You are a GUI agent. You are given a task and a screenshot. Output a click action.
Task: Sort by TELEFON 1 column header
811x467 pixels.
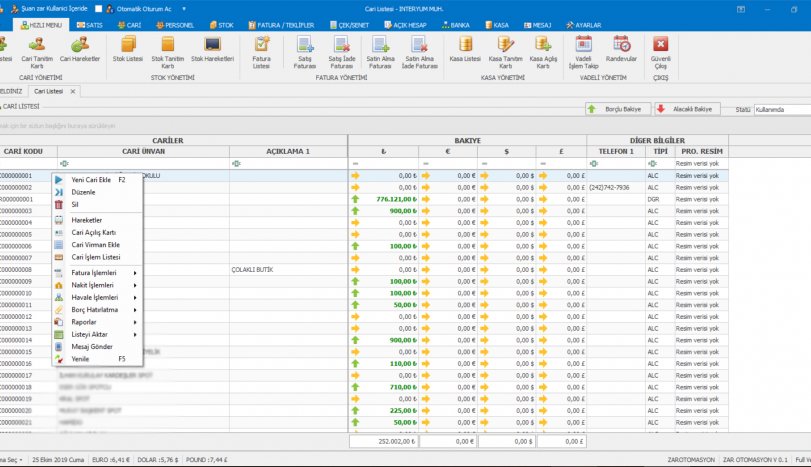pos(616,152)
